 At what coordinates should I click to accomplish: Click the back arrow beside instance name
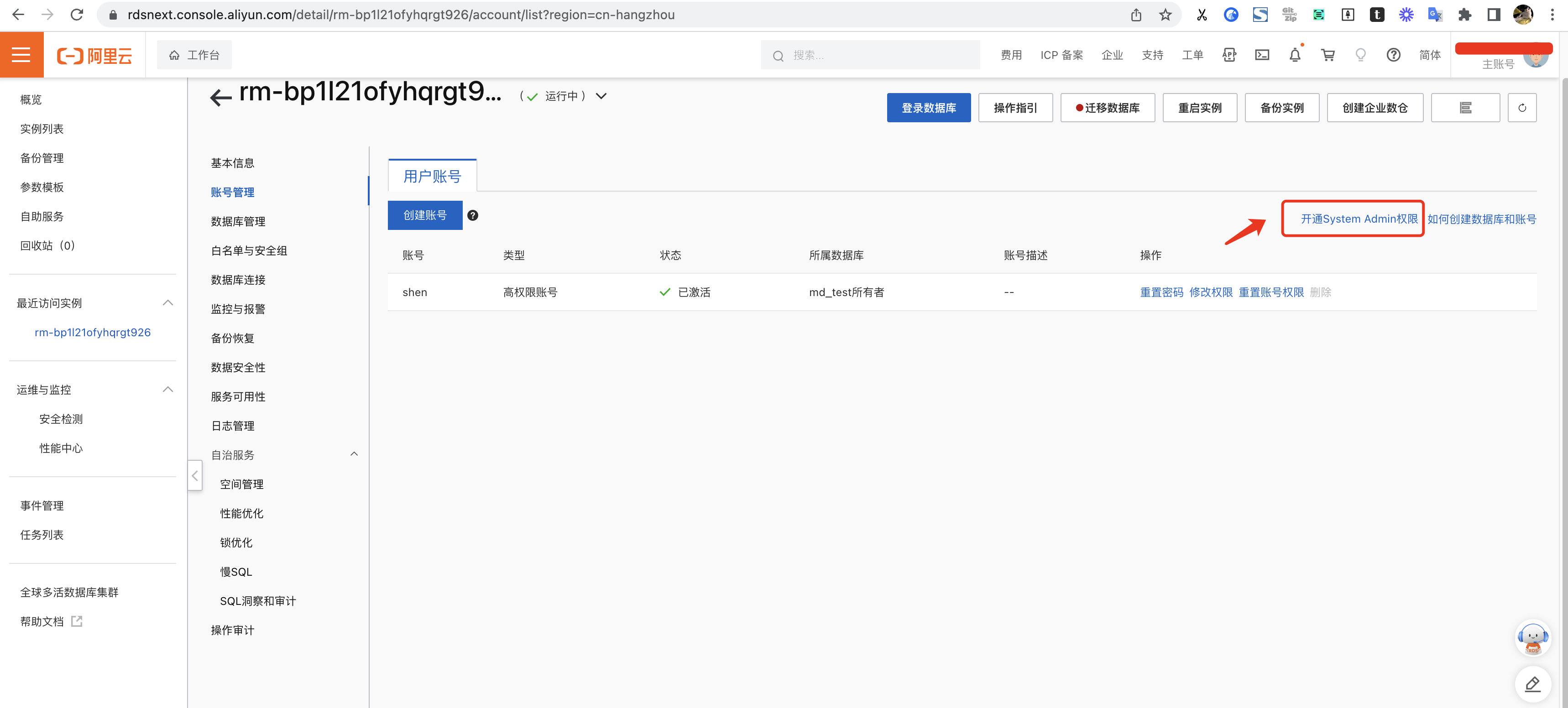click(x=220, y=97)
